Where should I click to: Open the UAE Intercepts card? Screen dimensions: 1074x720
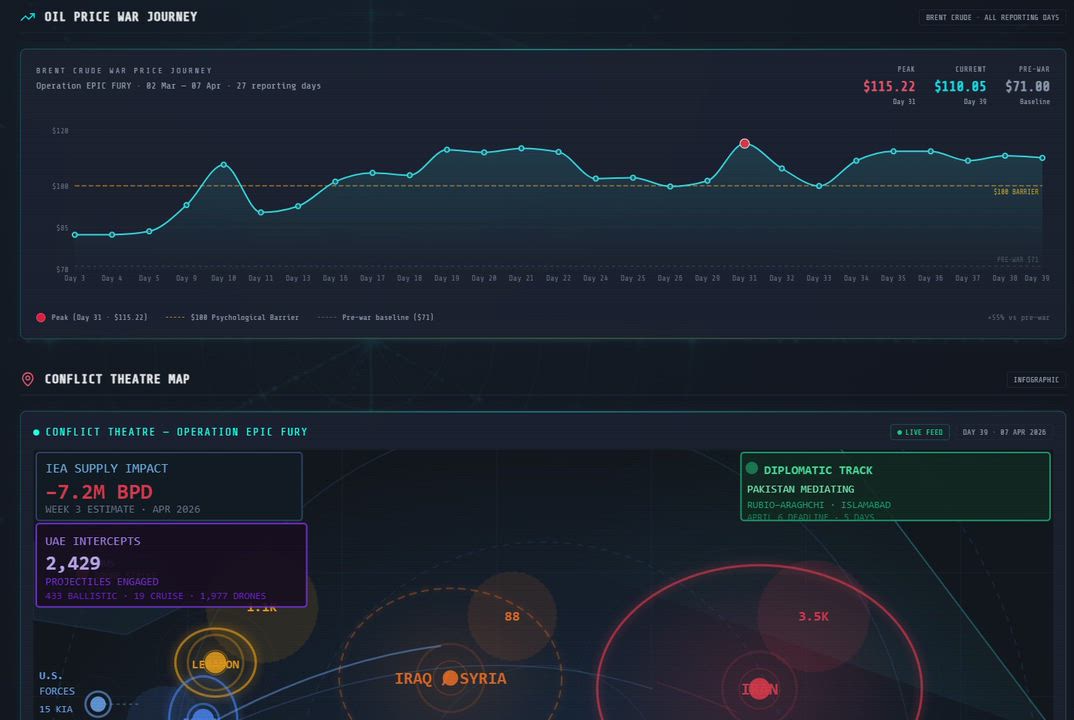point(171,565)
